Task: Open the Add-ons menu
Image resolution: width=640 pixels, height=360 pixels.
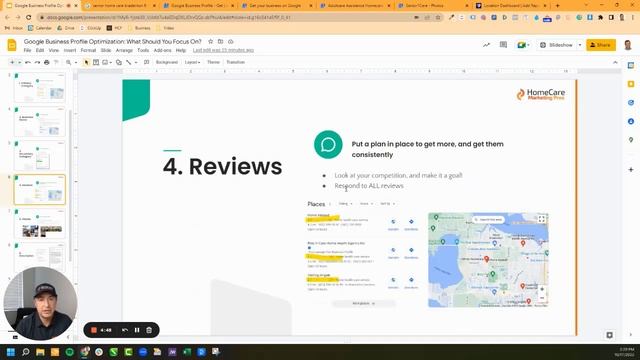Action: tap(162, 50)
